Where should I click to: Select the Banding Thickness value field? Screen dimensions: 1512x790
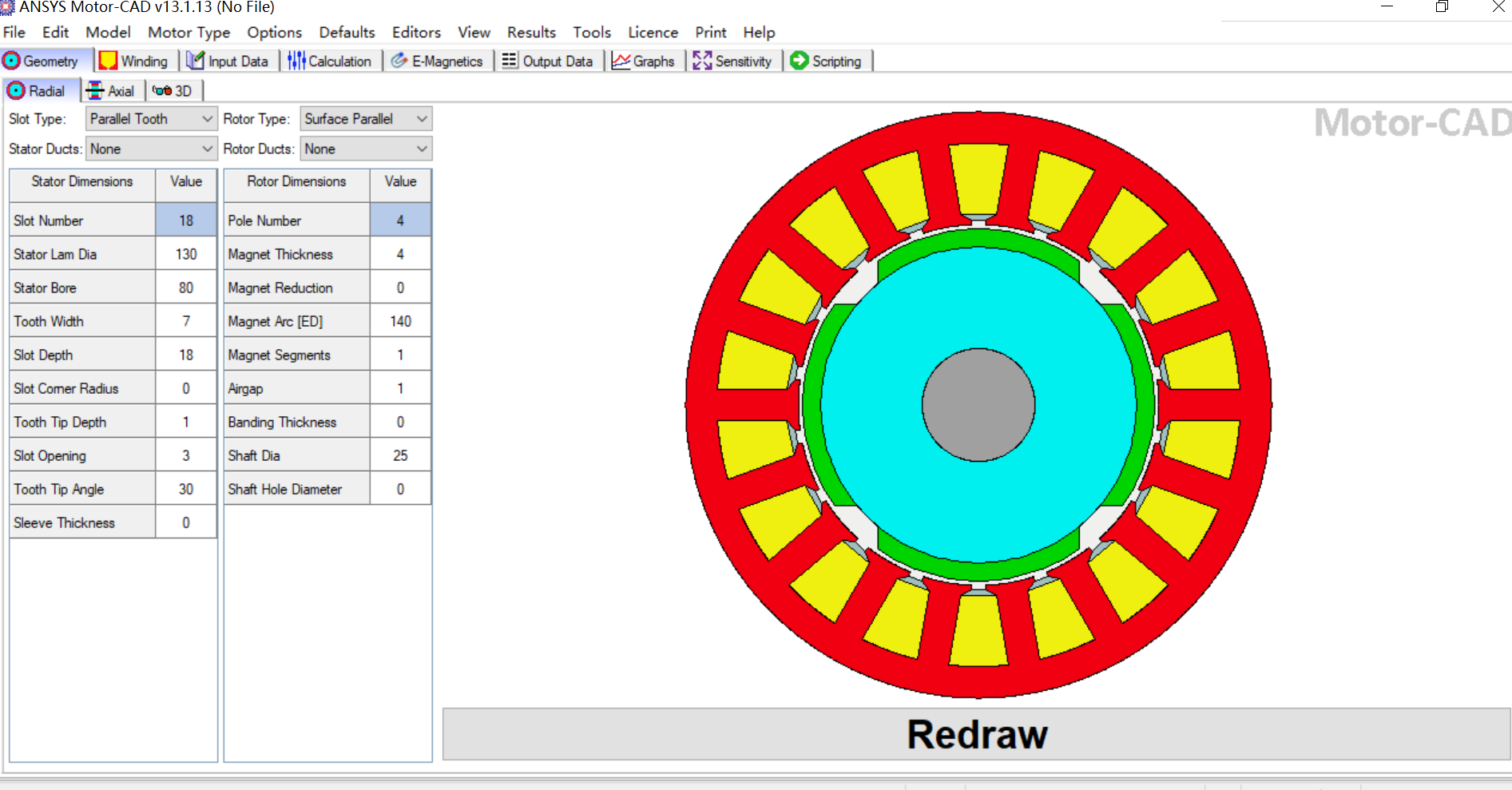click(x=400, y=422)
